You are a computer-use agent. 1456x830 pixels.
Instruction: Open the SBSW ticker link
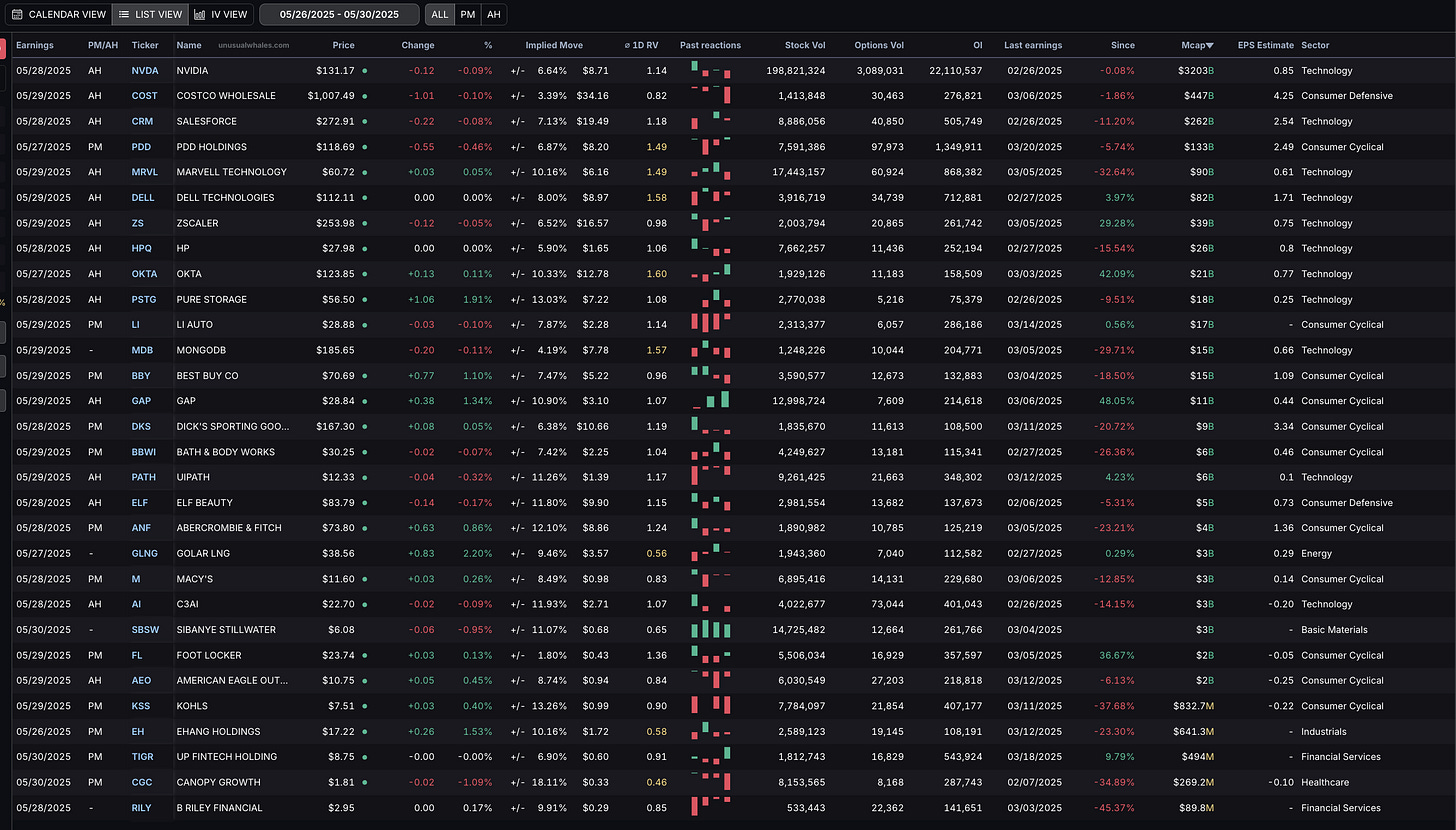pos(145,630)
